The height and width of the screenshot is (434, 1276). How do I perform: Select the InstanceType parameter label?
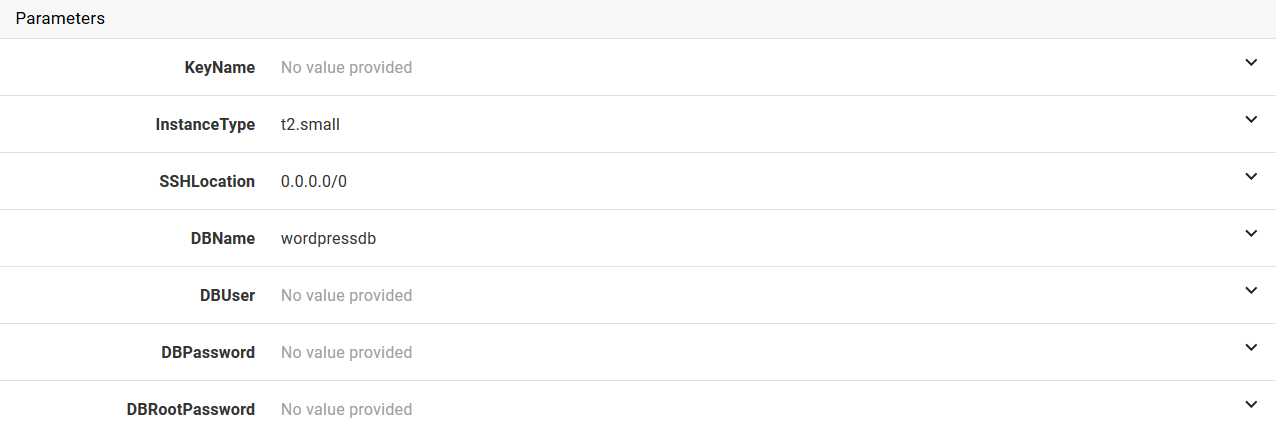205,125
